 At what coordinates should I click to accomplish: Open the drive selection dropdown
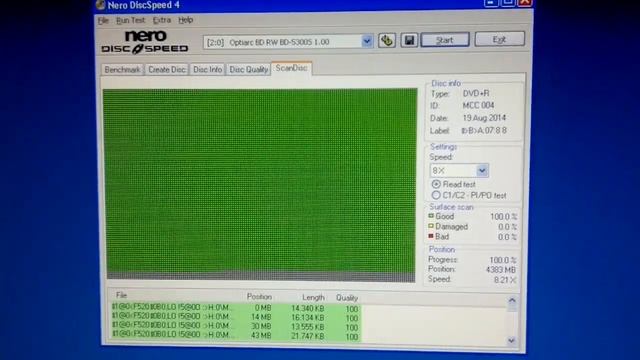pyautogui.click(x=367, y=41)
